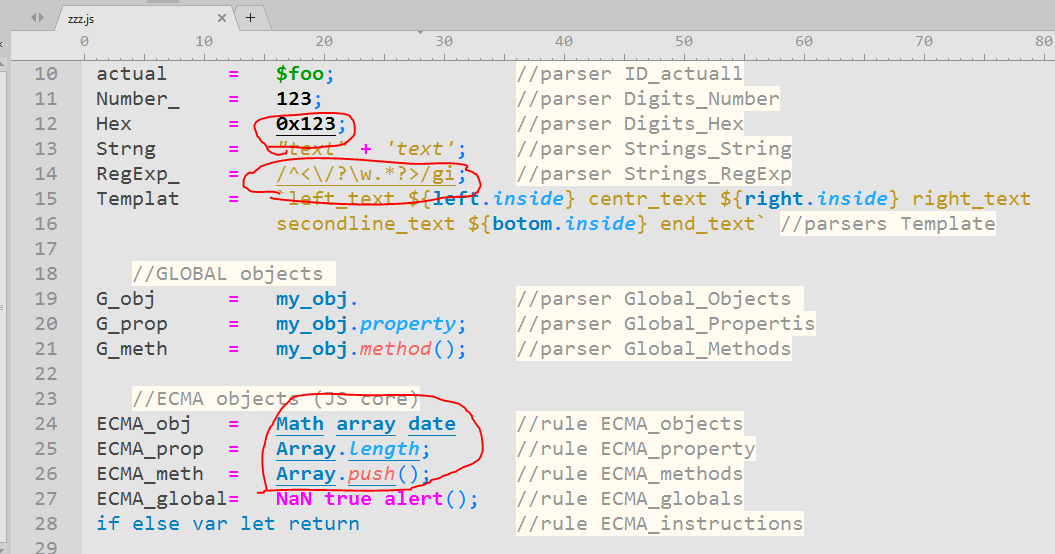Click the left tab scroll arrow
This screenshot has height=554, width=1055.
click(x=32, y=18)
